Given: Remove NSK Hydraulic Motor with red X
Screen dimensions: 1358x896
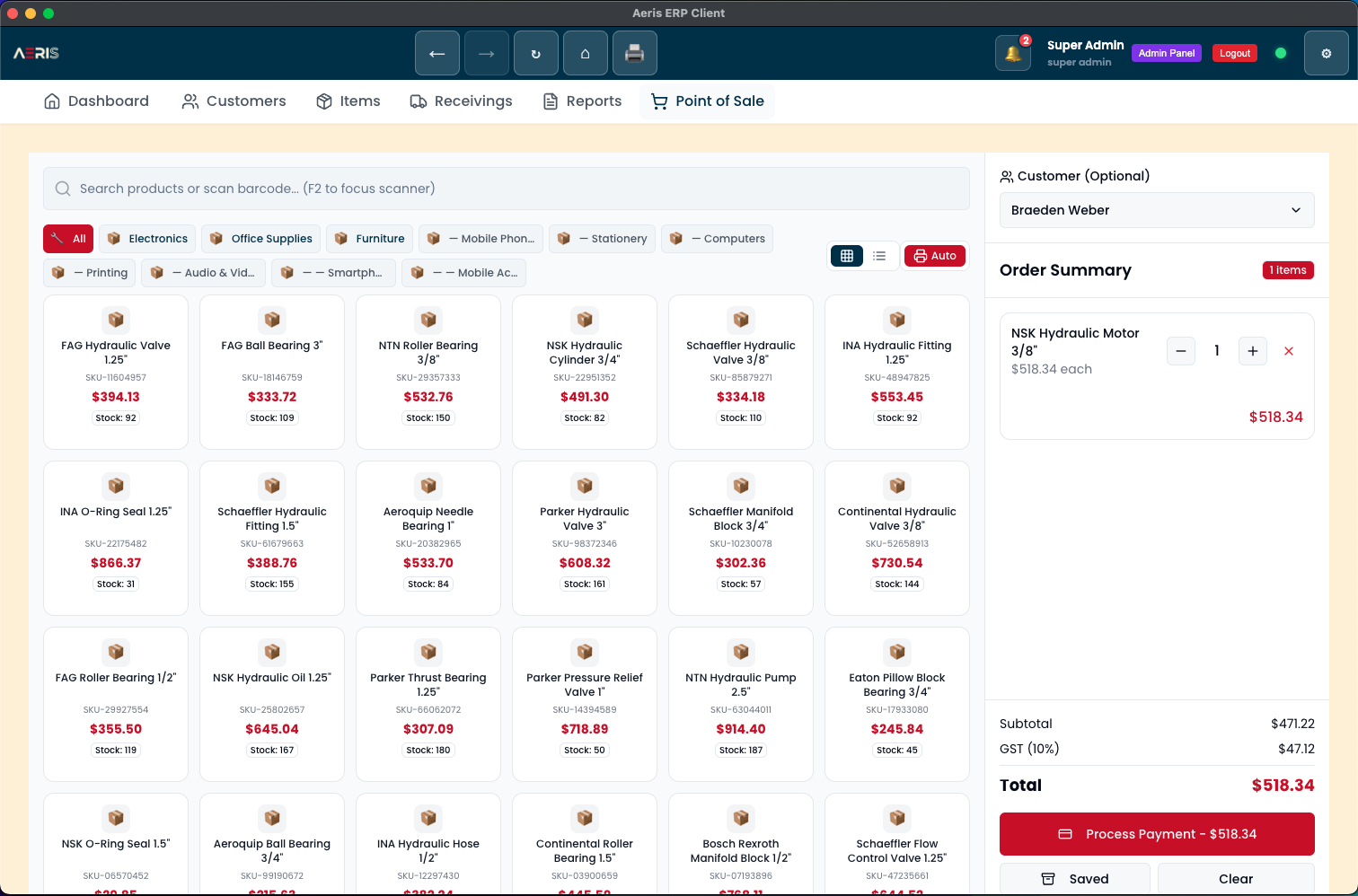Looking at the screenshot, I should coord(1289,351).
